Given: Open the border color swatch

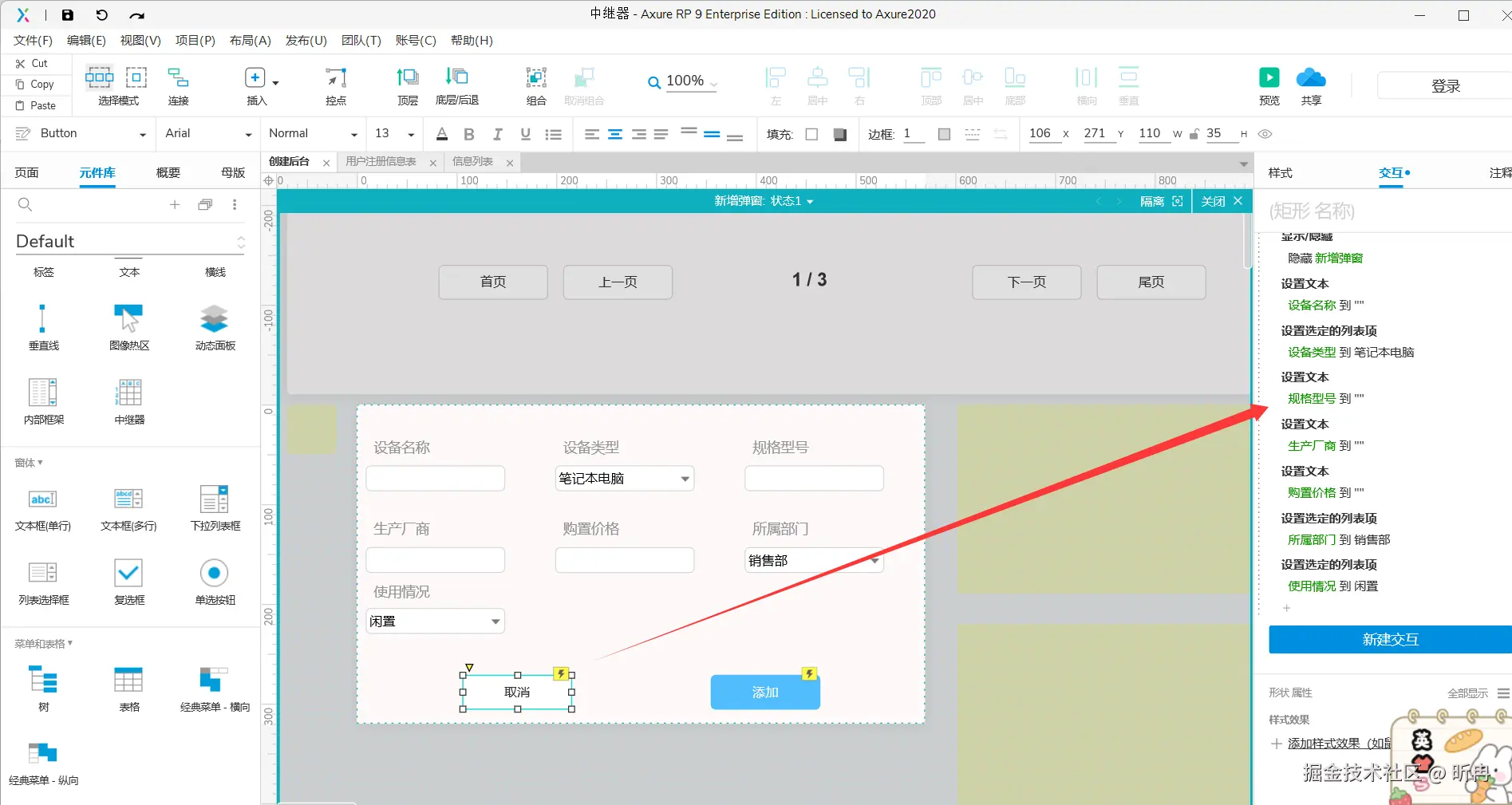Looking at the screenshot, I should 944,134.
